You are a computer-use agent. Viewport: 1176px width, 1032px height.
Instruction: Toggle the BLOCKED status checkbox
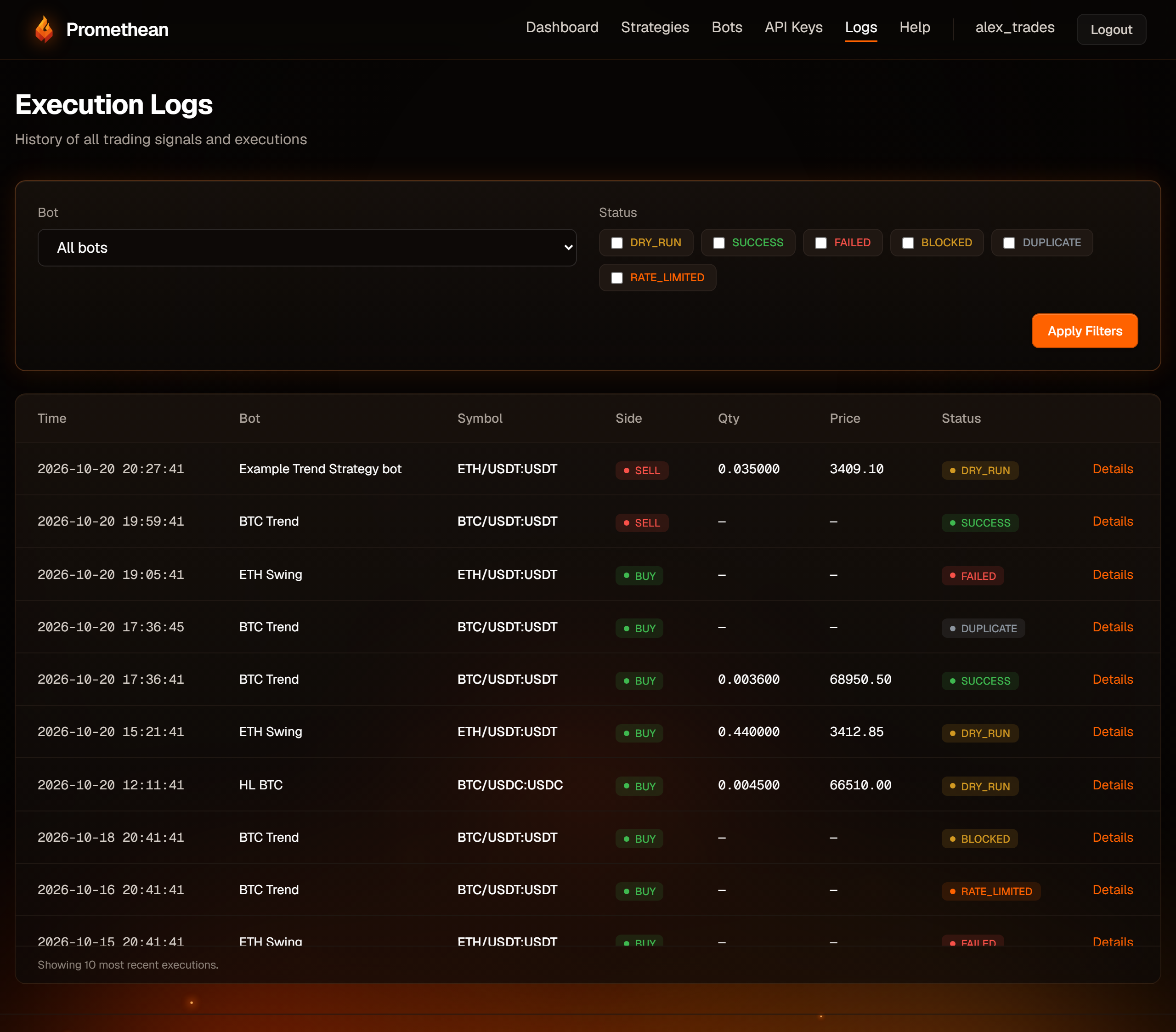[908, 243]
